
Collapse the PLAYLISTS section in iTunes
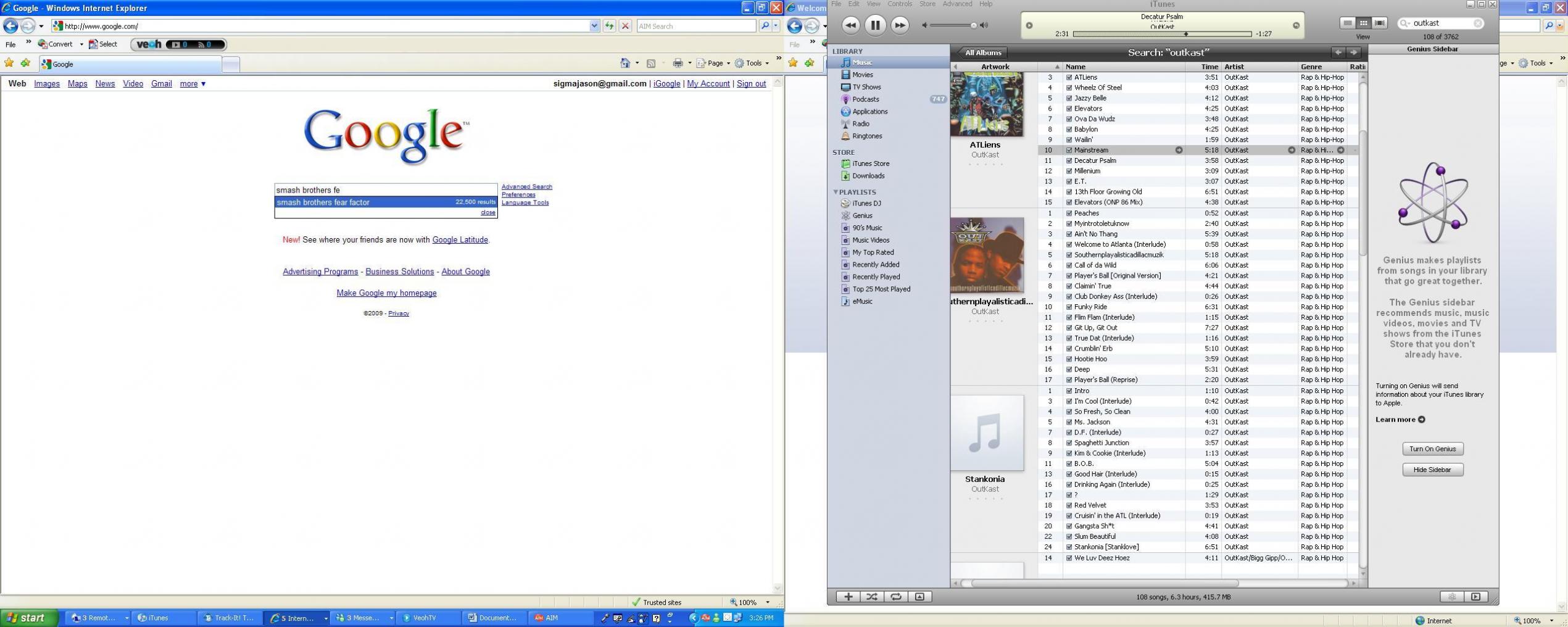pyautogui.click(x=836, y=192)
